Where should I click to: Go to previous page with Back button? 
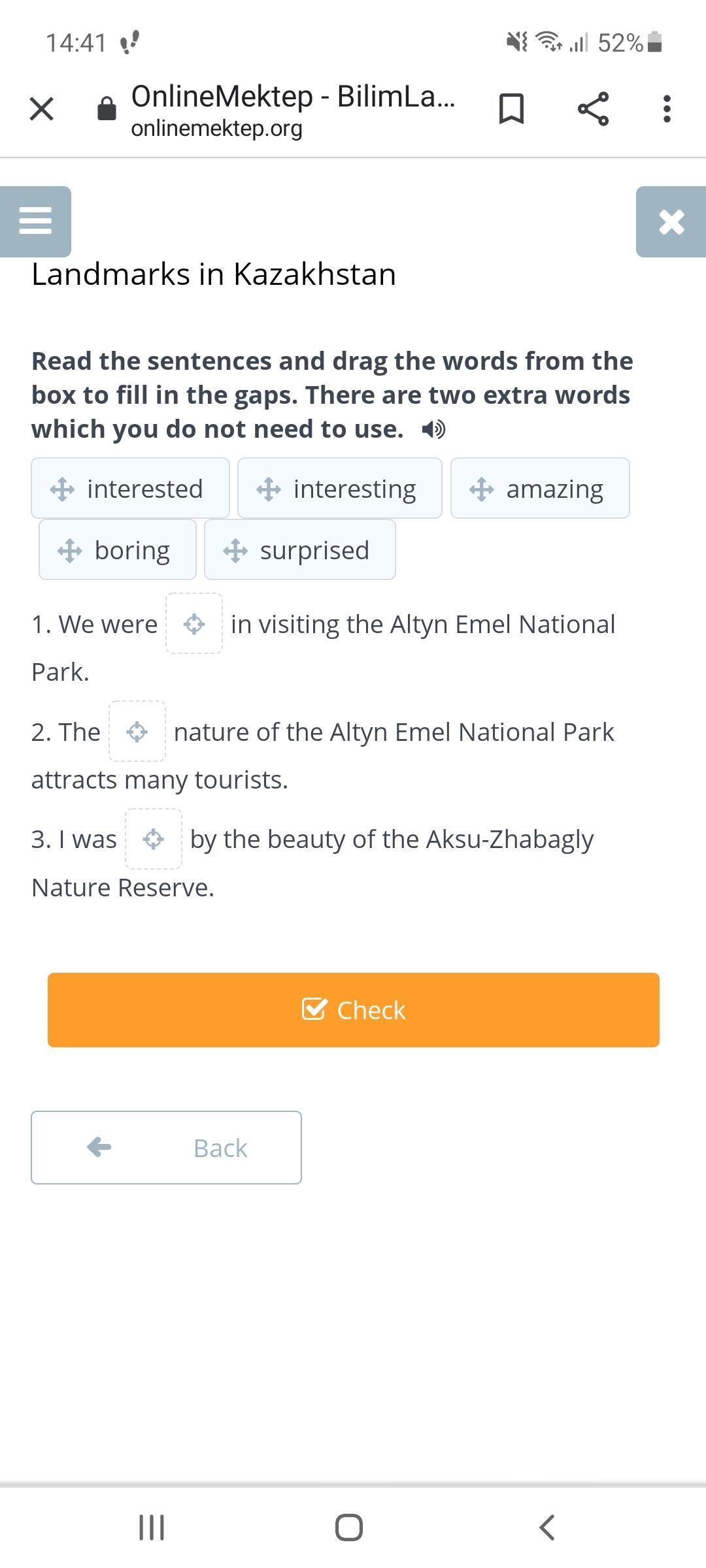point(166,1148)
